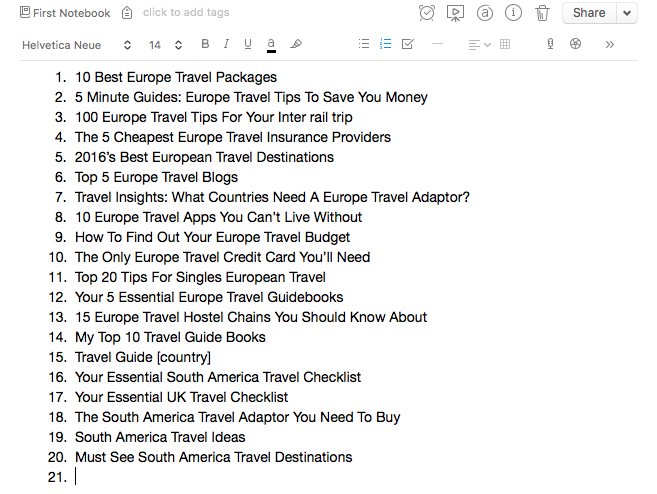
Task: Click the 'click to add tags' field
Action: (x=186, y=13)
